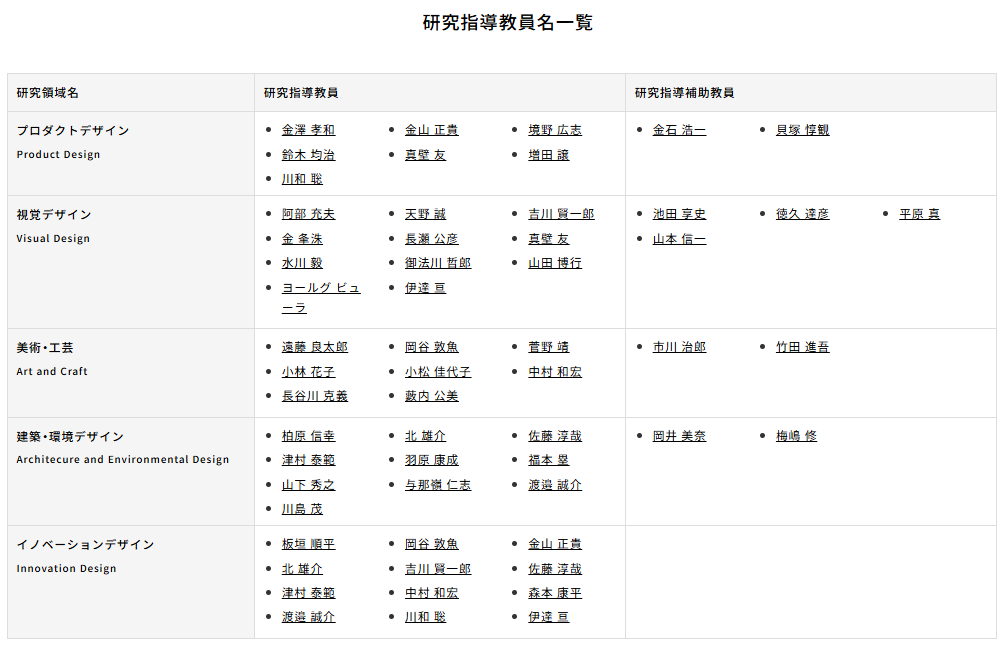Open 竹田 進吾 profile link
Viewport: 1003px width, 645px height.
tap(802, 347)
